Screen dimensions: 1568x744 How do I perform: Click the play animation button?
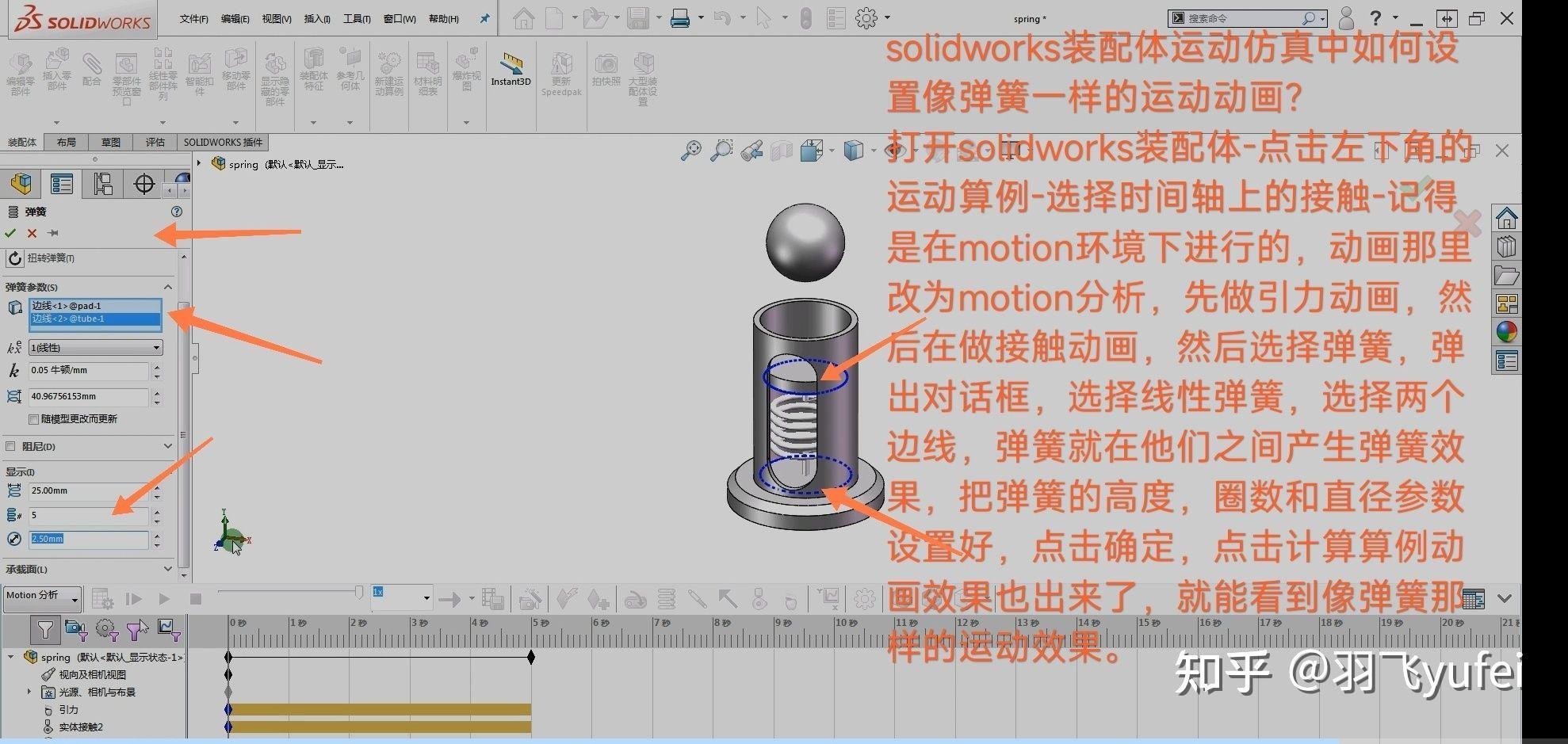tap(164, 599)
